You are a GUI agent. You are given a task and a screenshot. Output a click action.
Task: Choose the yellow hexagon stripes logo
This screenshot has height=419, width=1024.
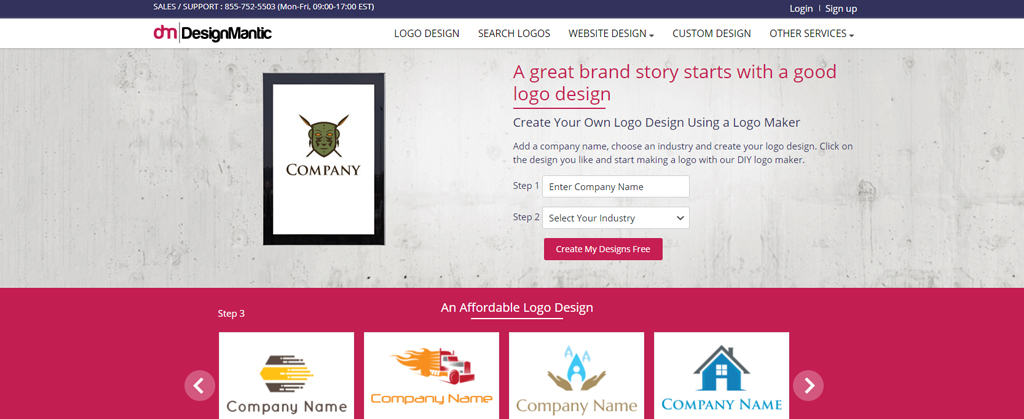286,376
